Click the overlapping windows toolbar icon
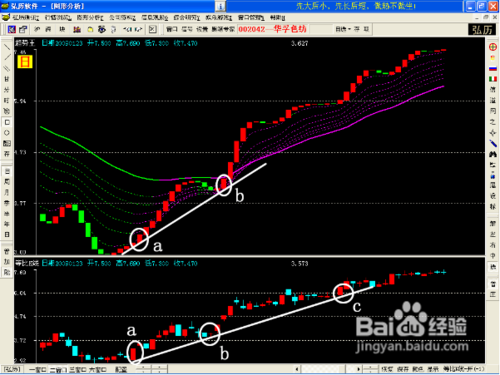Image resolution: width=500 pixels, height=375 pixels. click(23, 29)
